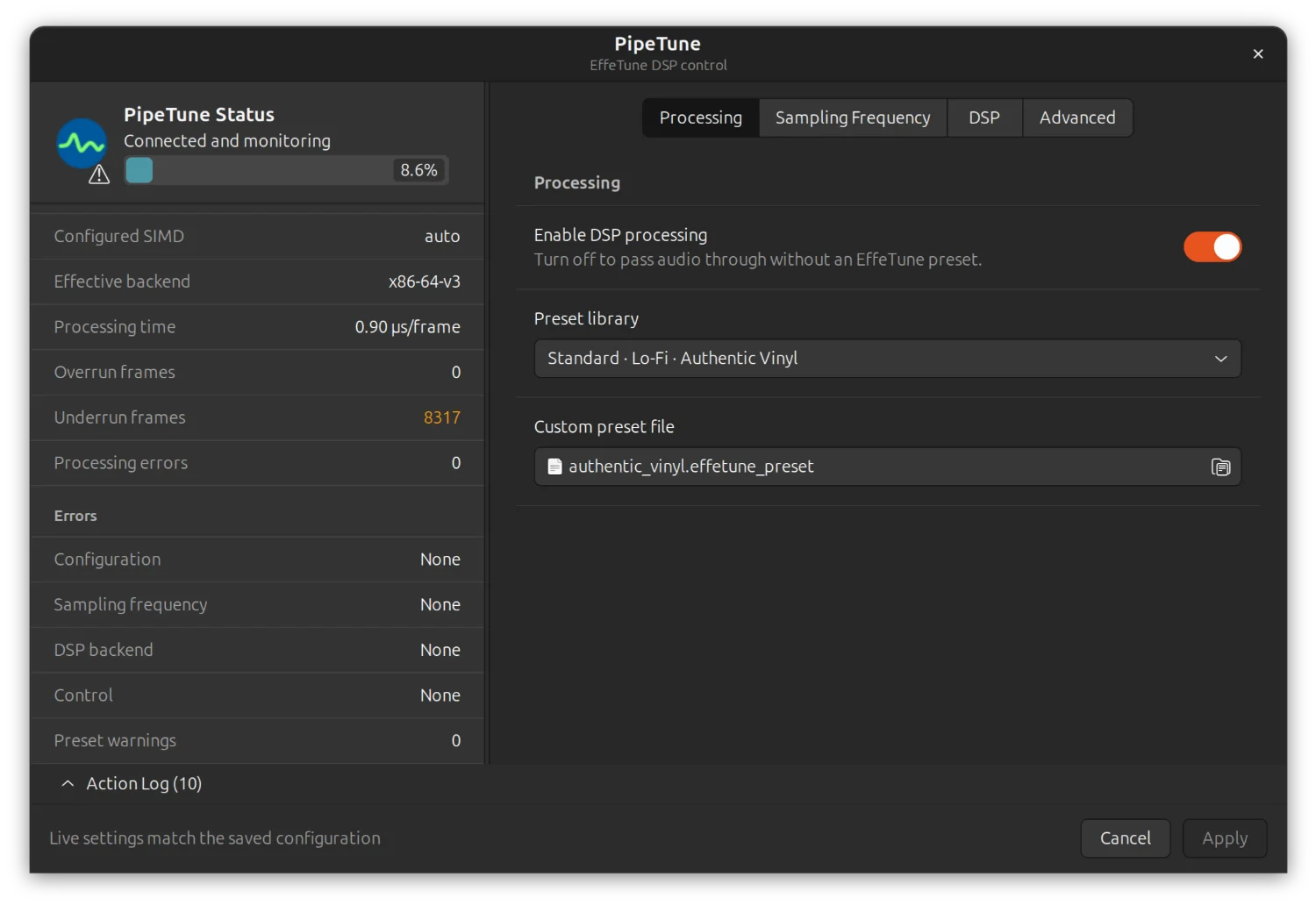Open the preset file browse icon

(1220, 467)
